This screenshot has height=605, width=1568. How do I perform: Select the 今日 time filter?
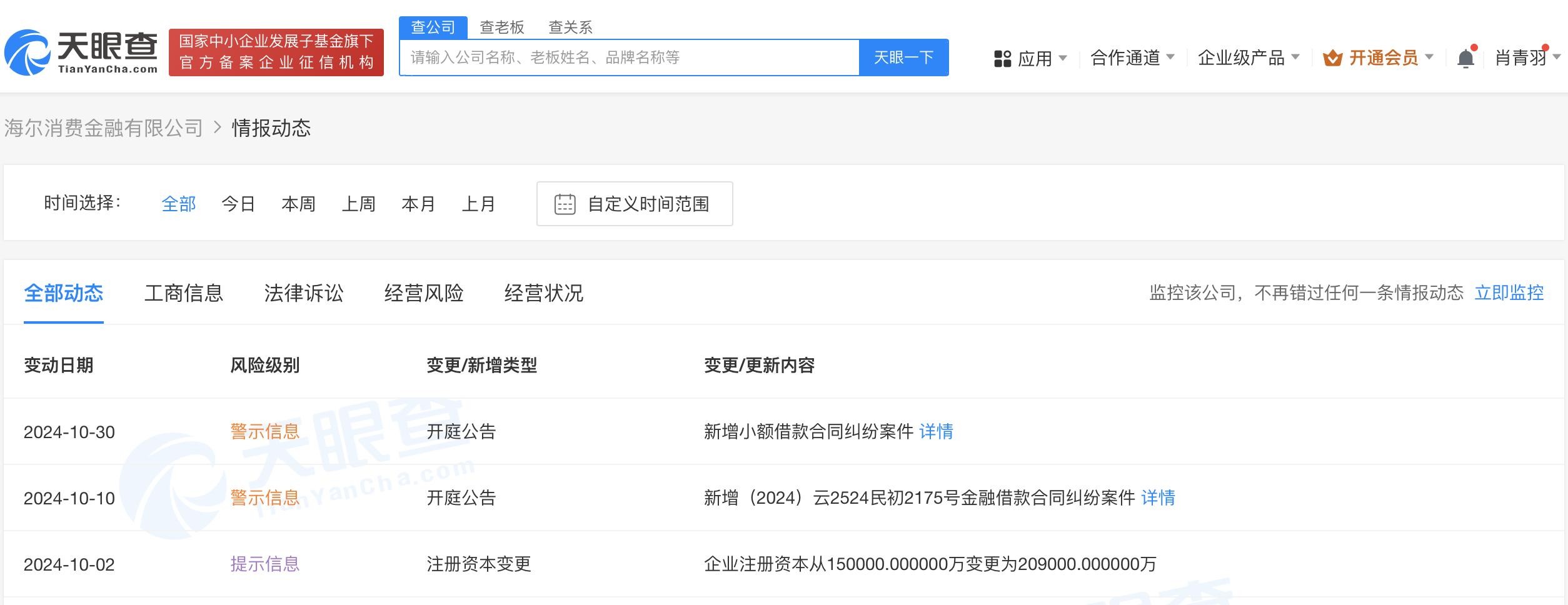pos(238,204)
